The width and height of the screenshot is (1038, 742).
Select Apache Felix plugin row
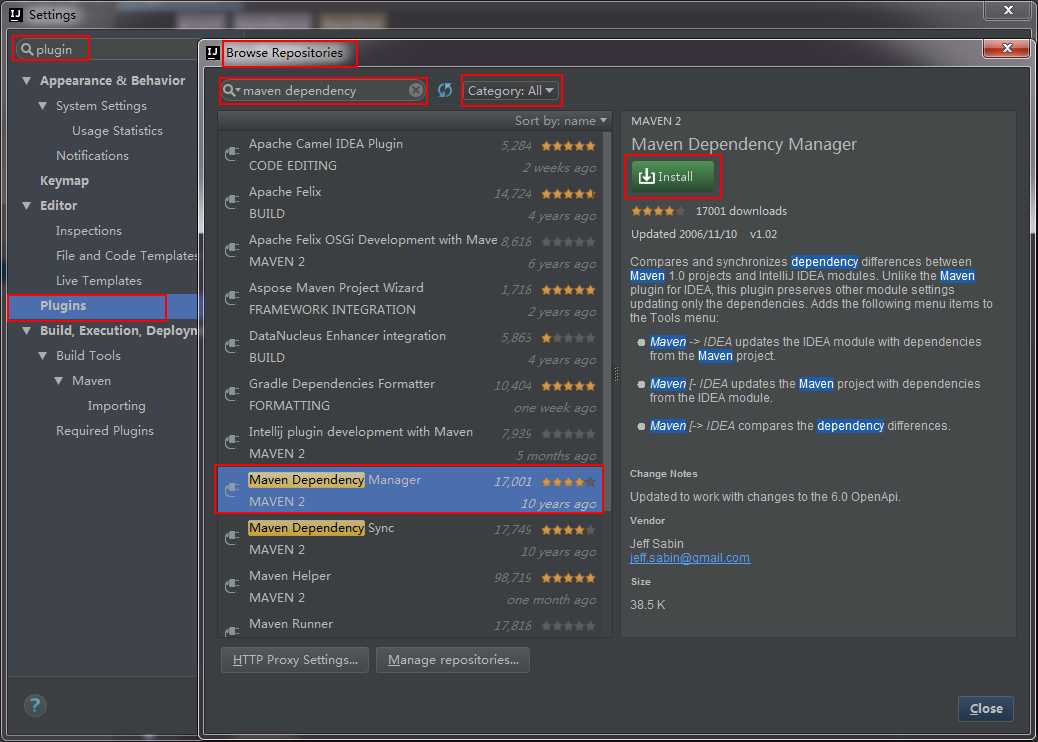pos(410,203)
